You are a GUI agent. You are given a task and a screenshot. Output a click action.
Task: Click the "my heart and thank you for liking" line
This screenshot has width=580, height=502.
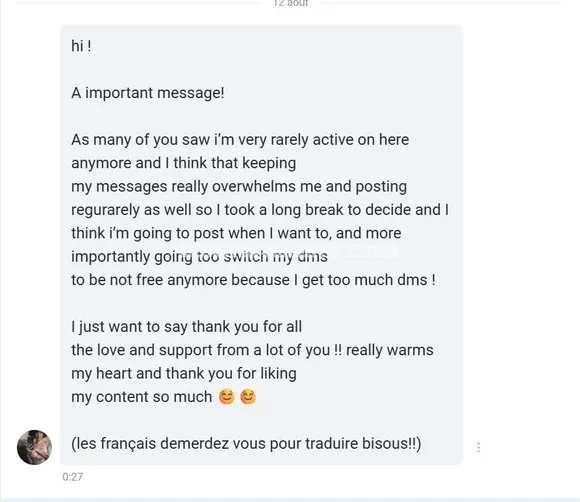pos(184,373)
